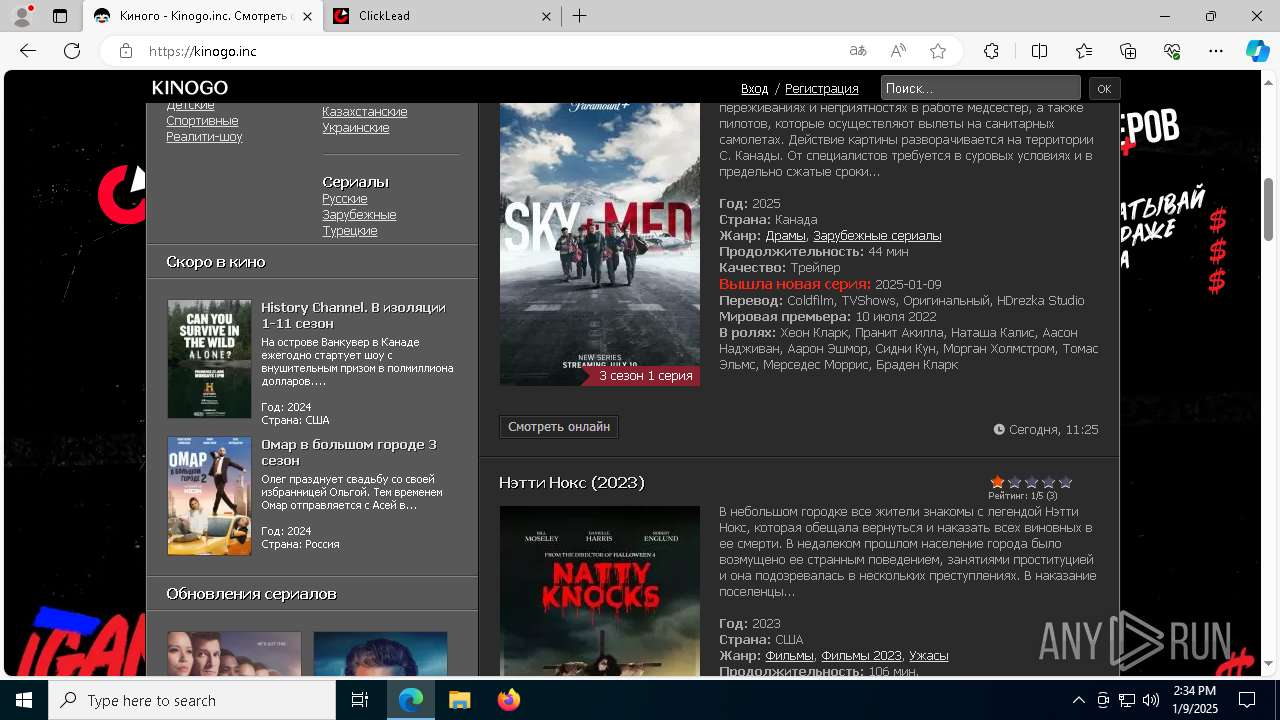Open the Windows Start menu
The height and width of the screenshot is (720, 1280).
click(x=24, y=700)
